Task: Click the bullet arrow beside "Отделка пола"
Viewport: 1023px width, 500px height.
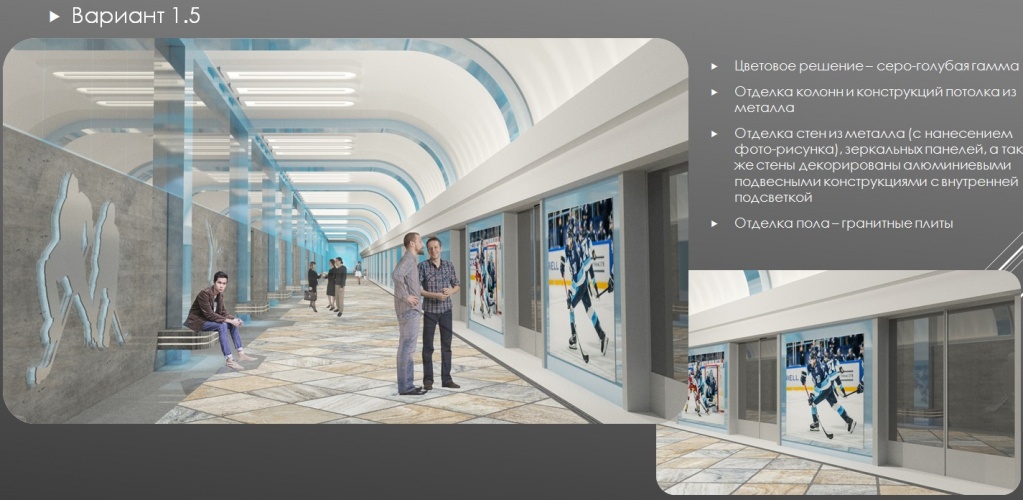Action: [714, 223]
